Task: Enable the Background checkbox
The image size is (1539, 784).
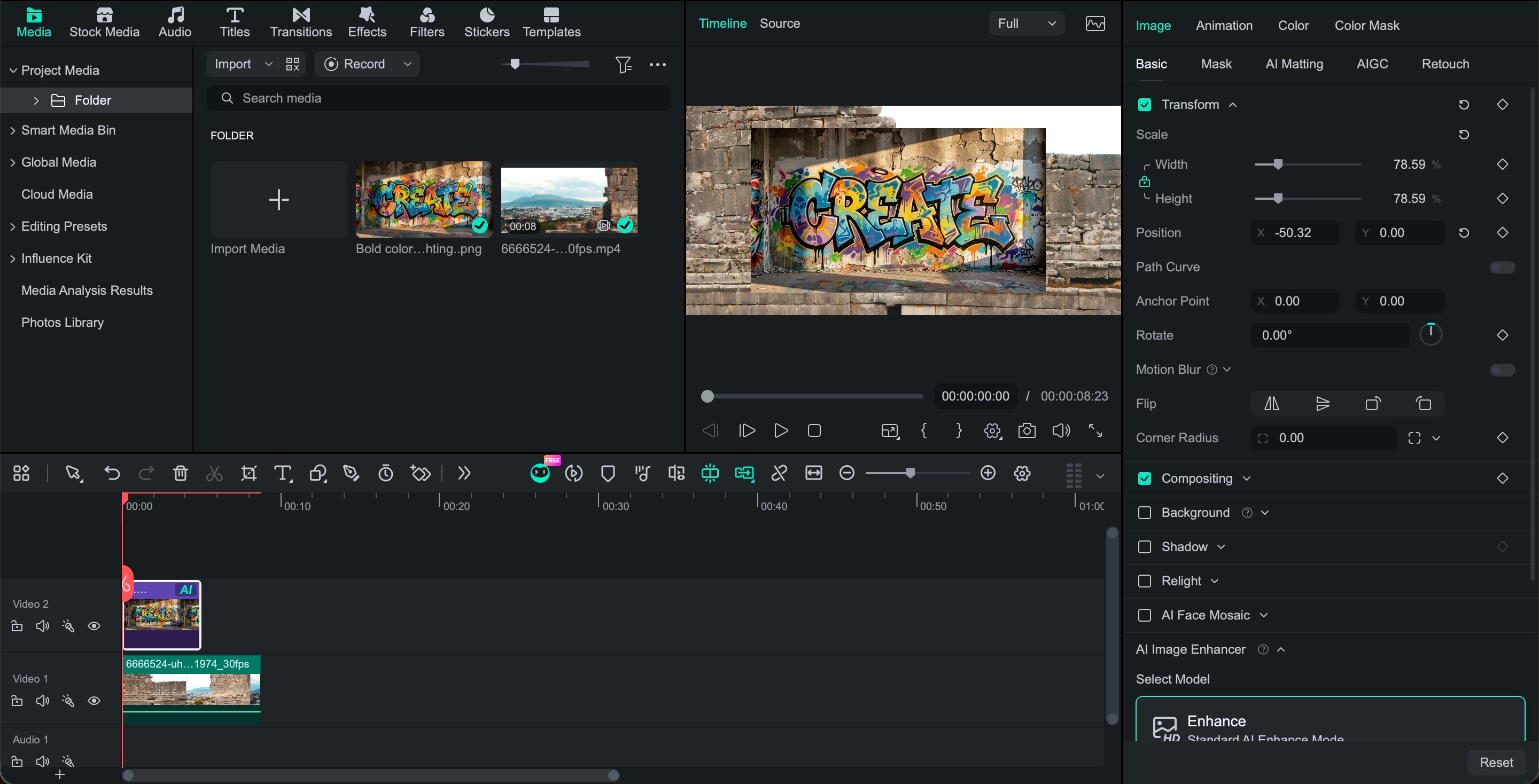Action: [x=1144, y=512]
